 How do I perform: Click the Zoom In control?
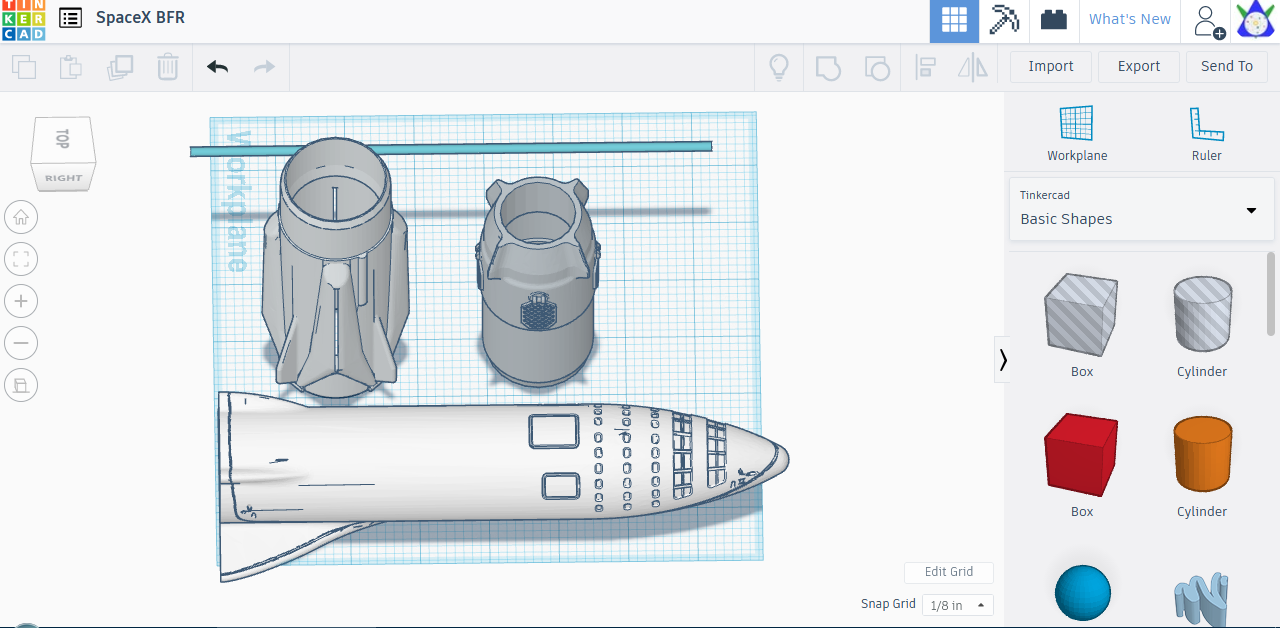pos(21,301)
